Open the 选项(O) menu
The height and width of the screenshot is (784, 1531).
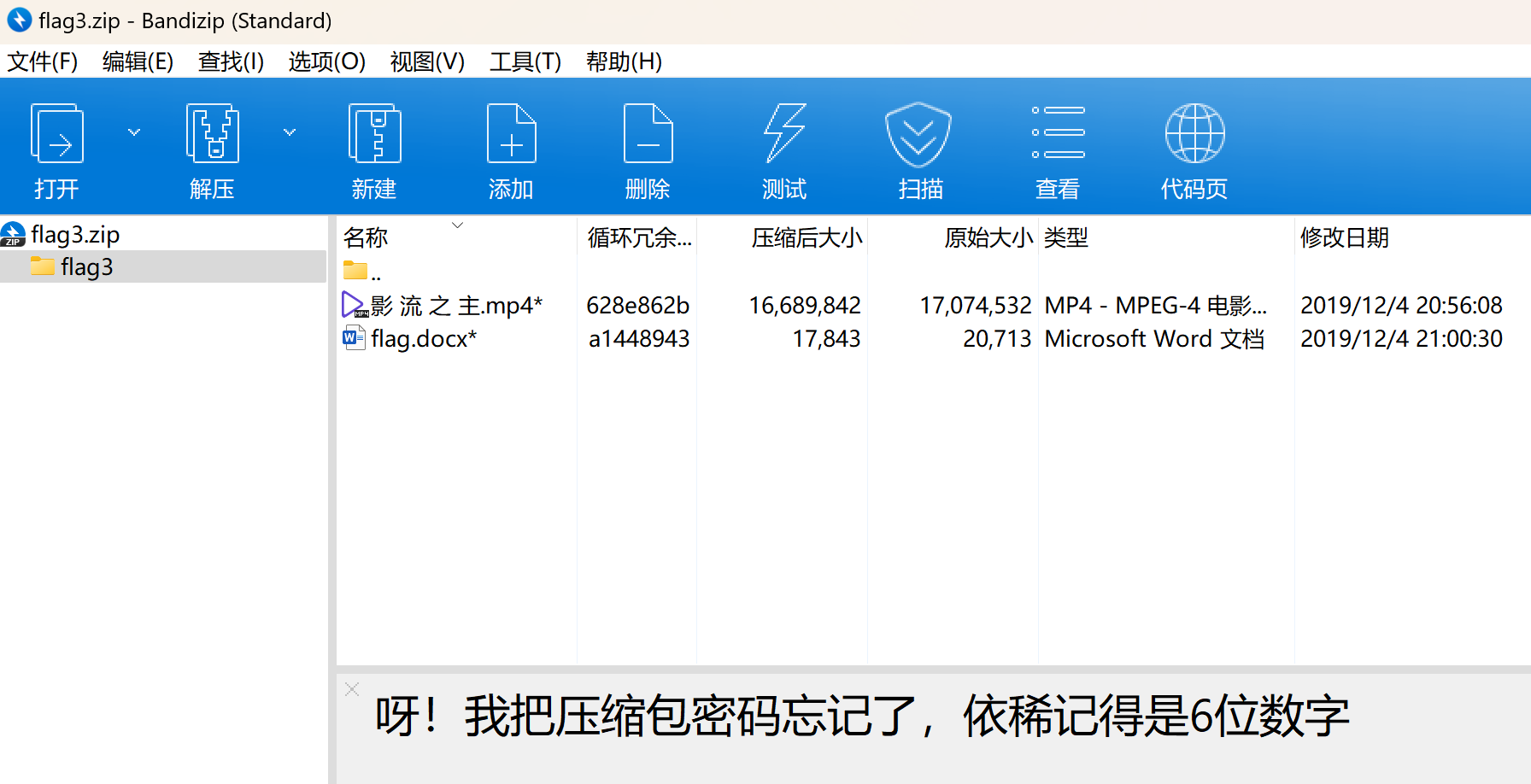point(326,61)
